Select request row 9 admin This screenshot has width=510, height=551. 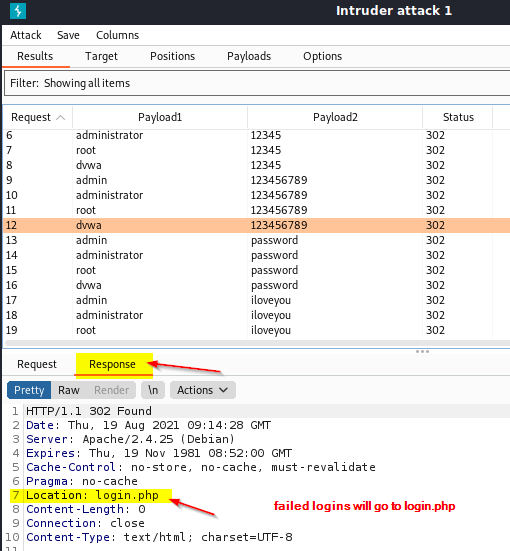[257, 180]
